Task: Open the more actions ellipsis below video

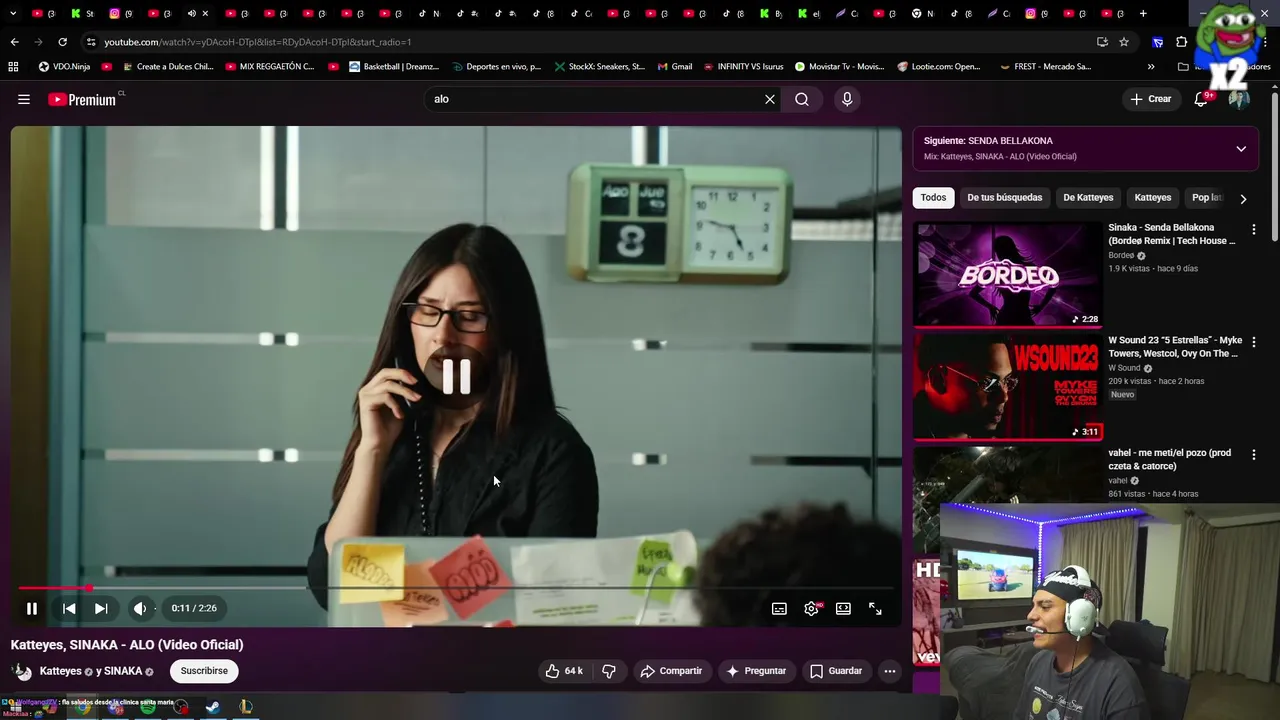Action: pos(890,671)
